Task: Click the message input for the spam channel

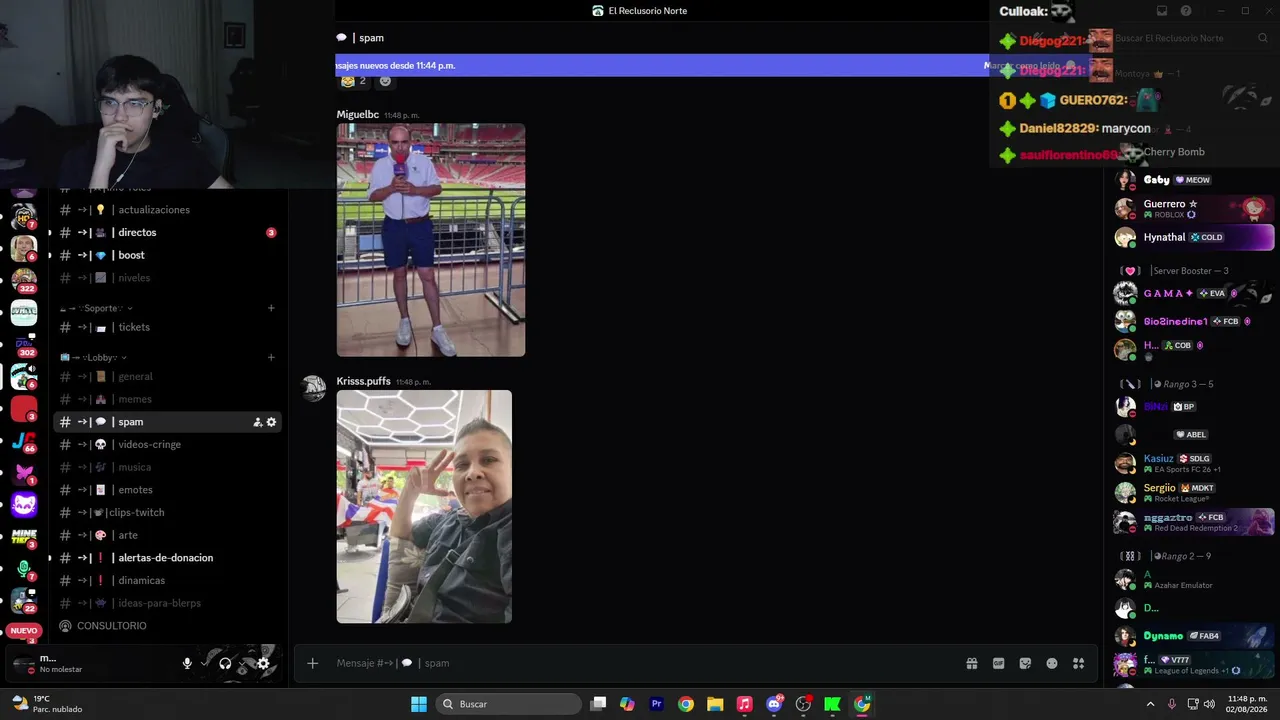Action: [640, 663]
